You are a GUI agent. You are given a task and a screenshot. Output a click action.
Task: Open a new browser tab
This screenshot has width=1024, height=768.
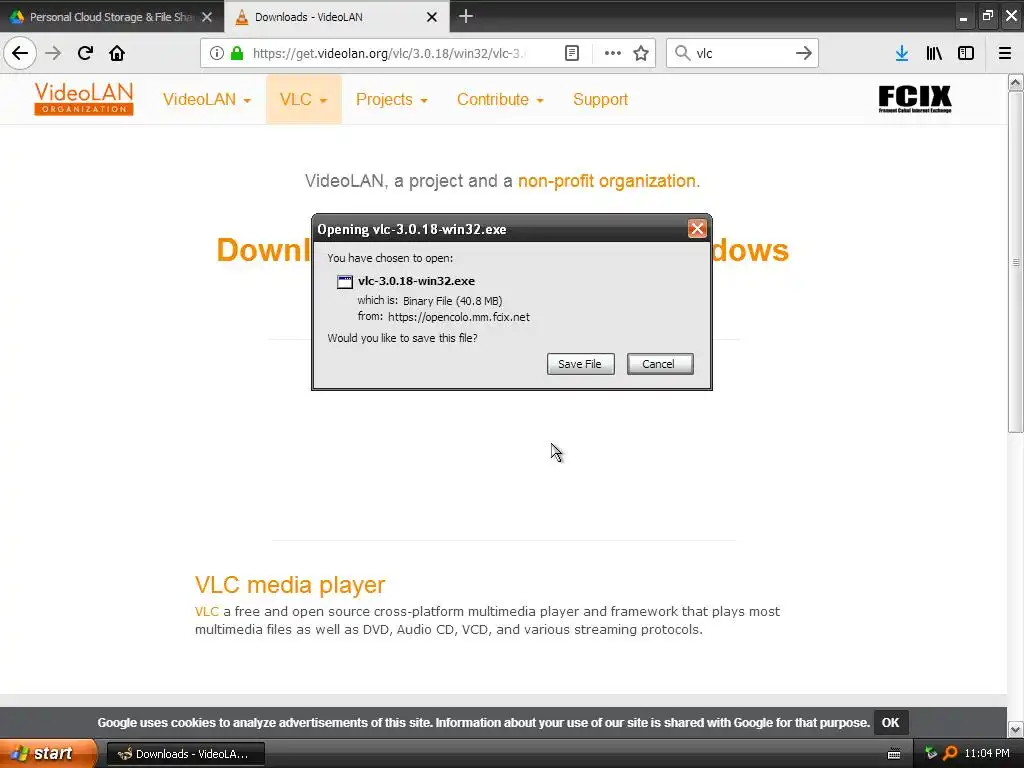point(466,16)
